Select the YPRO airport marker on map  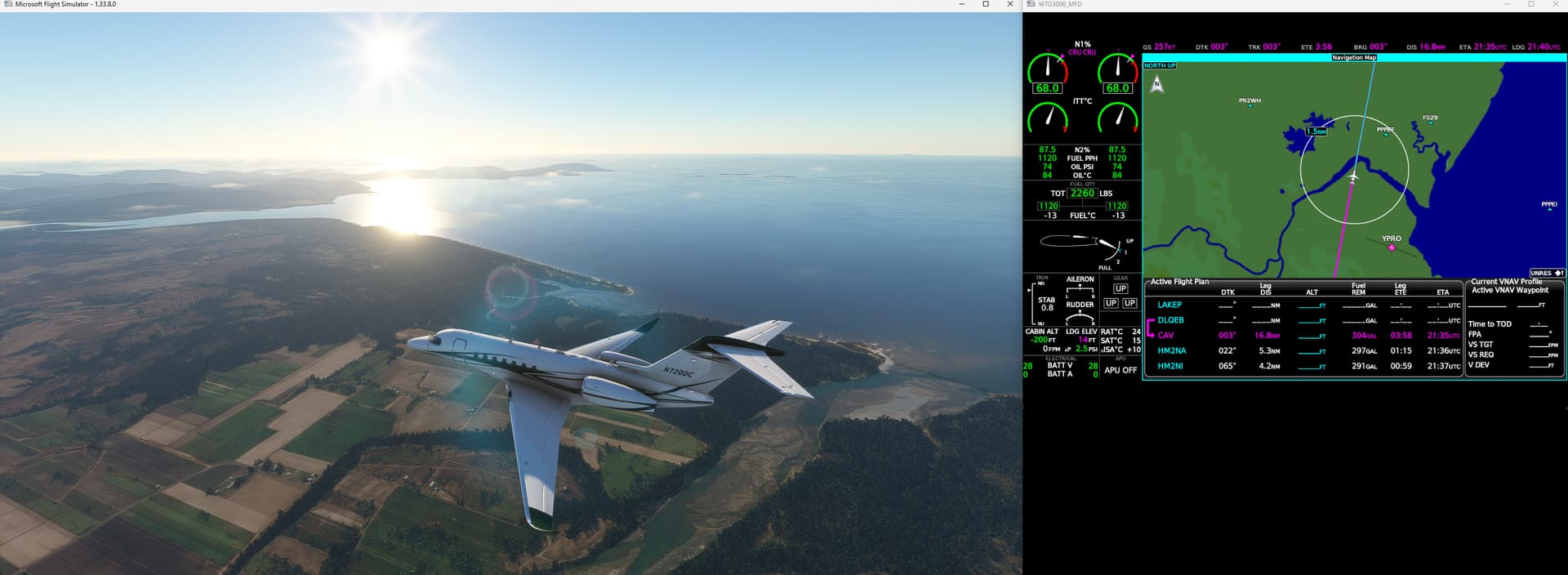[1392, 247]
